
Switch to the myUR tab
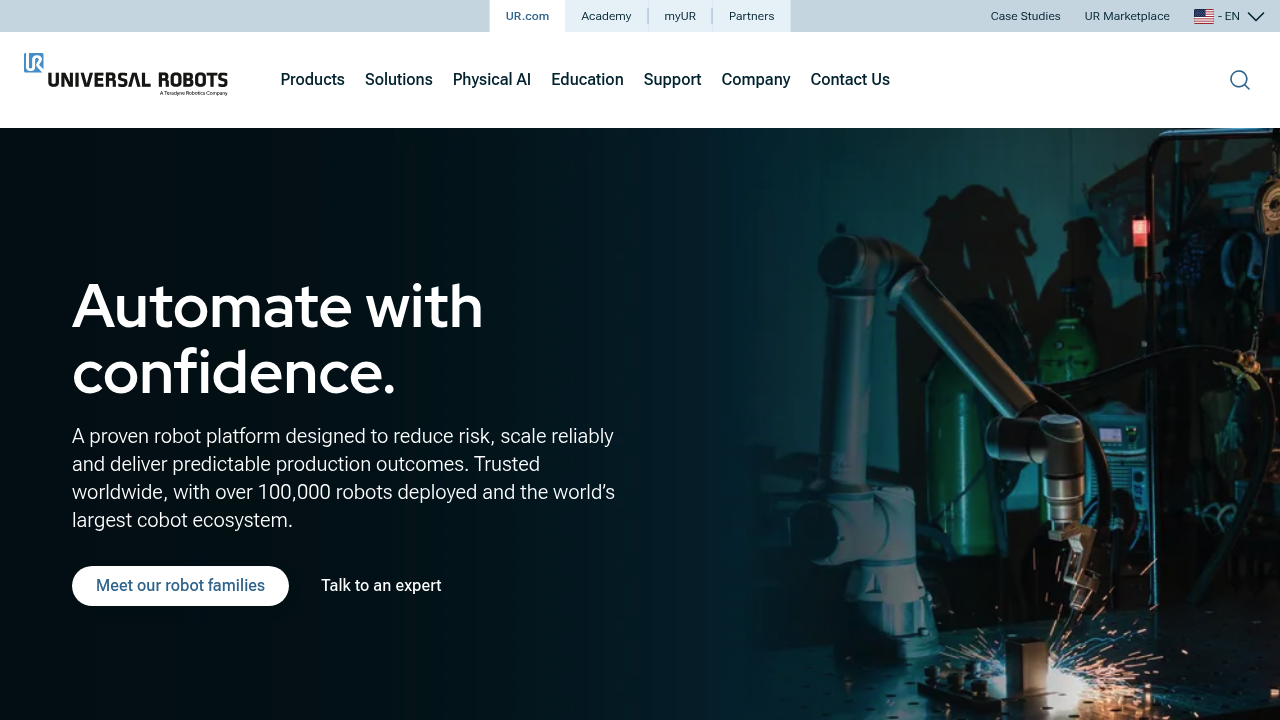[x=680, y=16]
